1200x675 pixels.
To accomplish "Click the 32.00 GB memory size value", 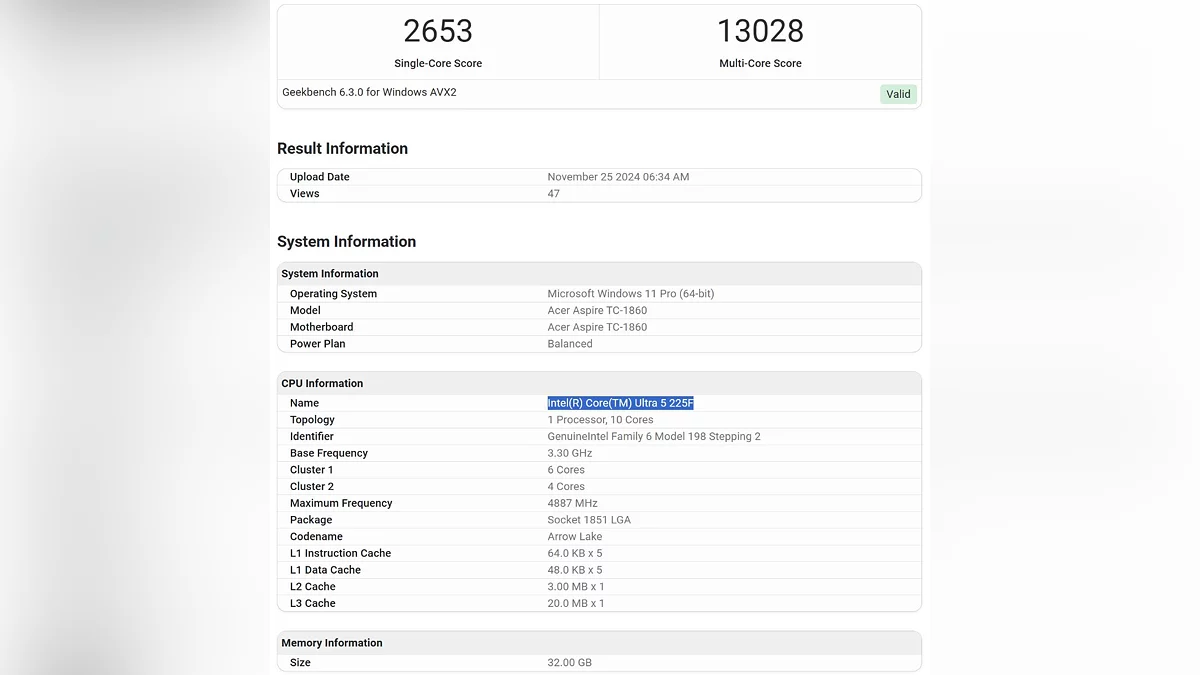I will tap(569, 663).
